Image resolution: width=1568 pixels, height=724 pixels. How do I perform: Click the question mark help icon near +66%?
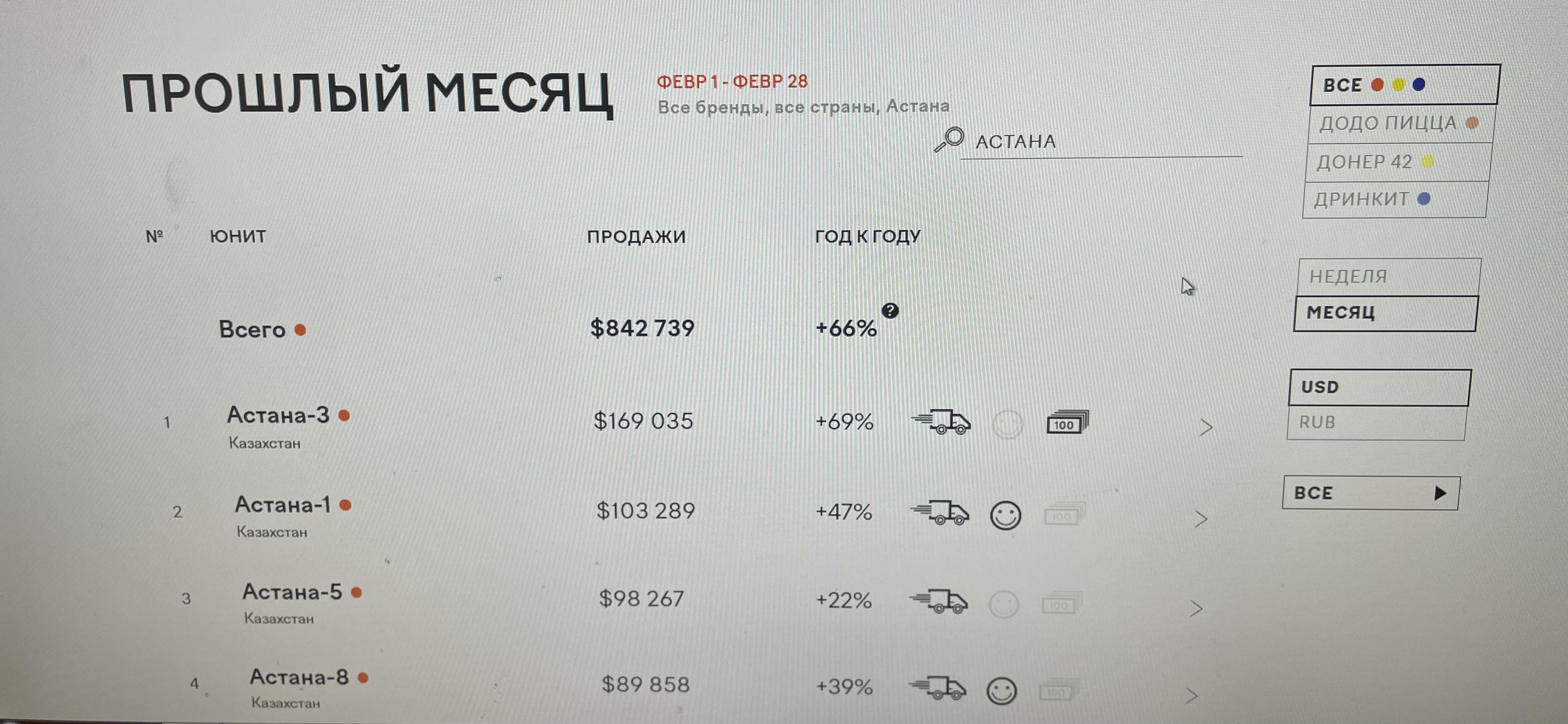tap(890, 311)
